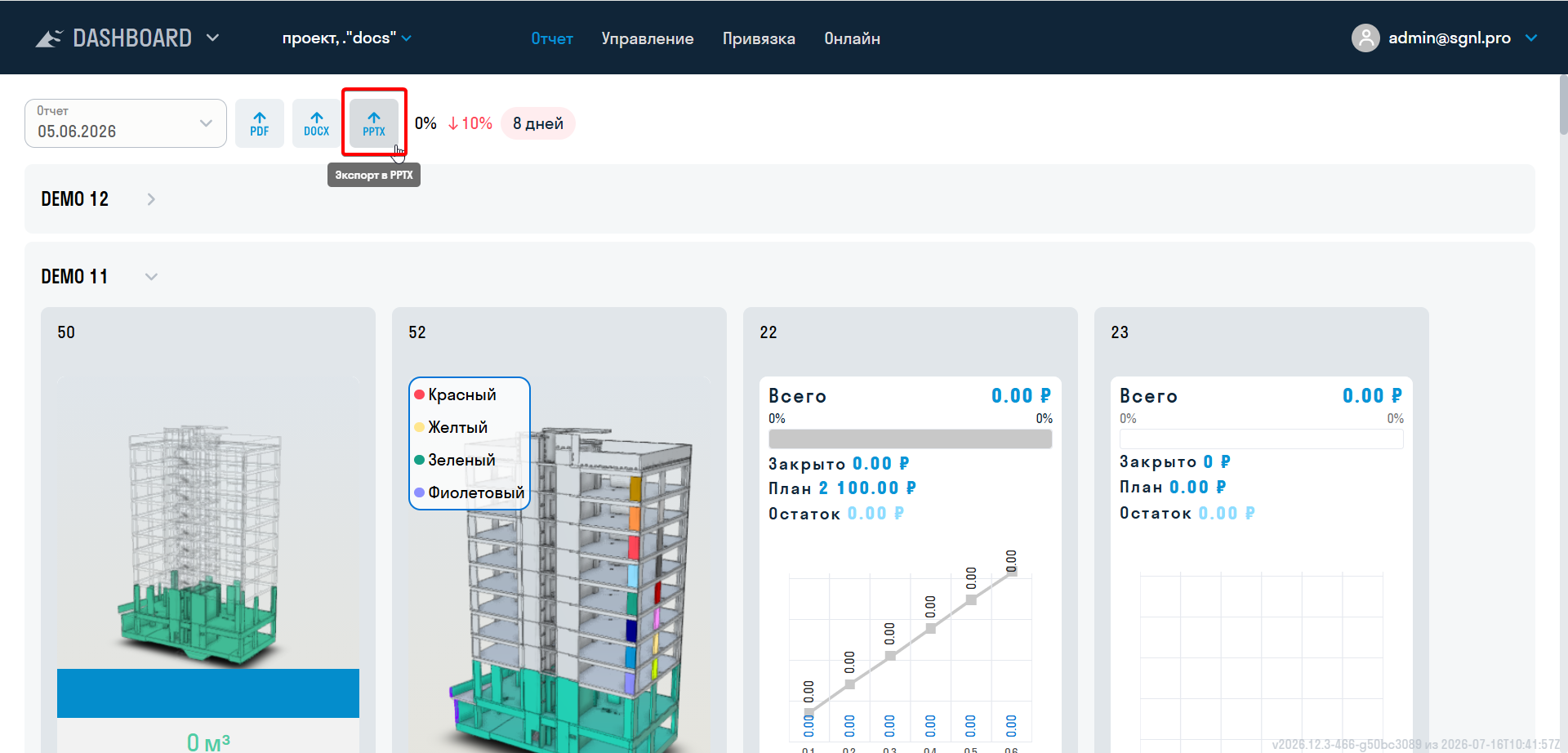Click the Фиолетовый legend color dot
This screenshot has height=753, width=1568.
(419, 492)
